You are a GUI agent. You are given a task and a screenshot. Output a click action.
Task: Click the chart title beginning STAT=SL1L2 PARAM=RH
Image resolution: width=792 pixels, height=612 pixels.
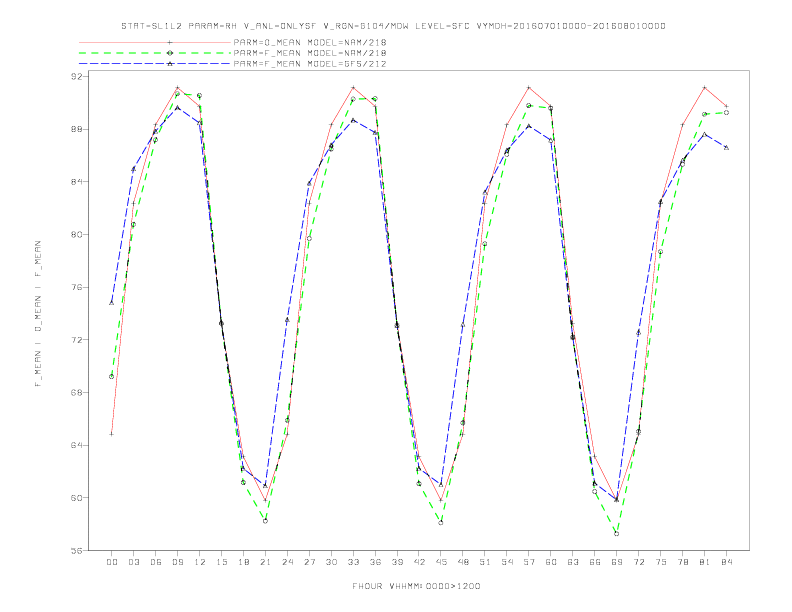tap(393, 26)
